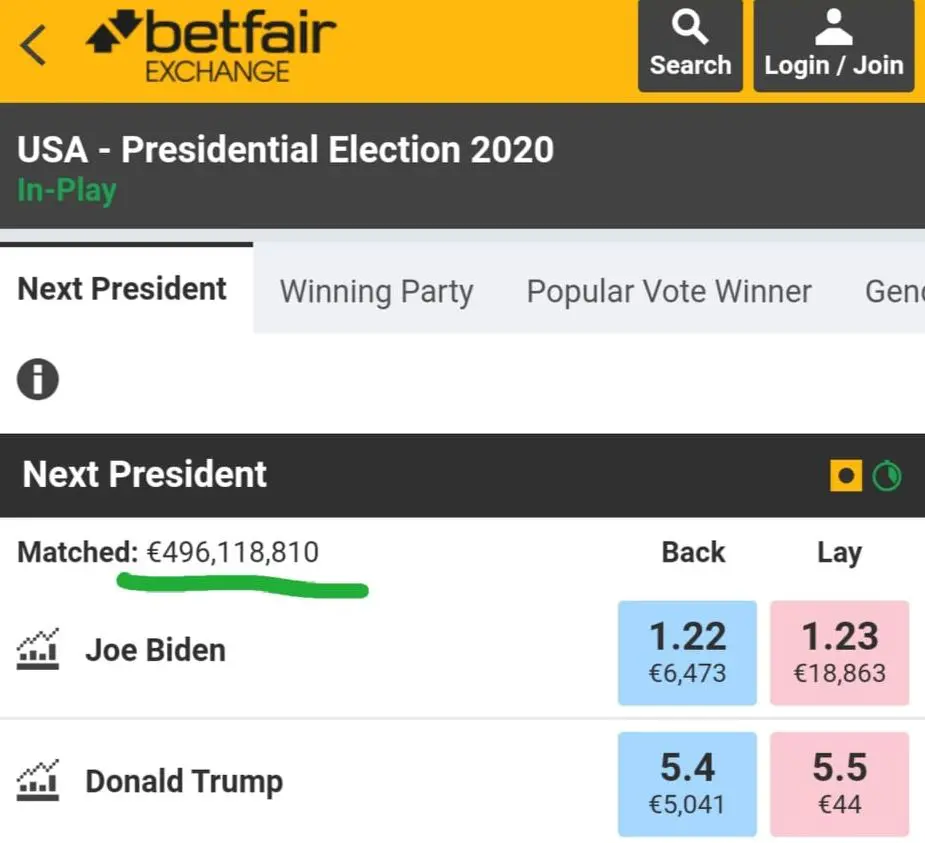
Task: Go back using the left chevron arrow
Action: tap(32, 45)
